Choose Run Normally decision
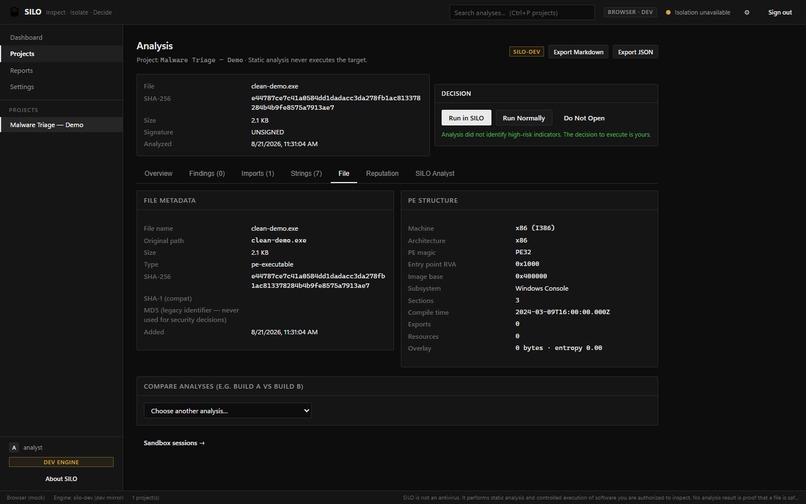Viewport: 806px width, 504px height. (524, 118)
